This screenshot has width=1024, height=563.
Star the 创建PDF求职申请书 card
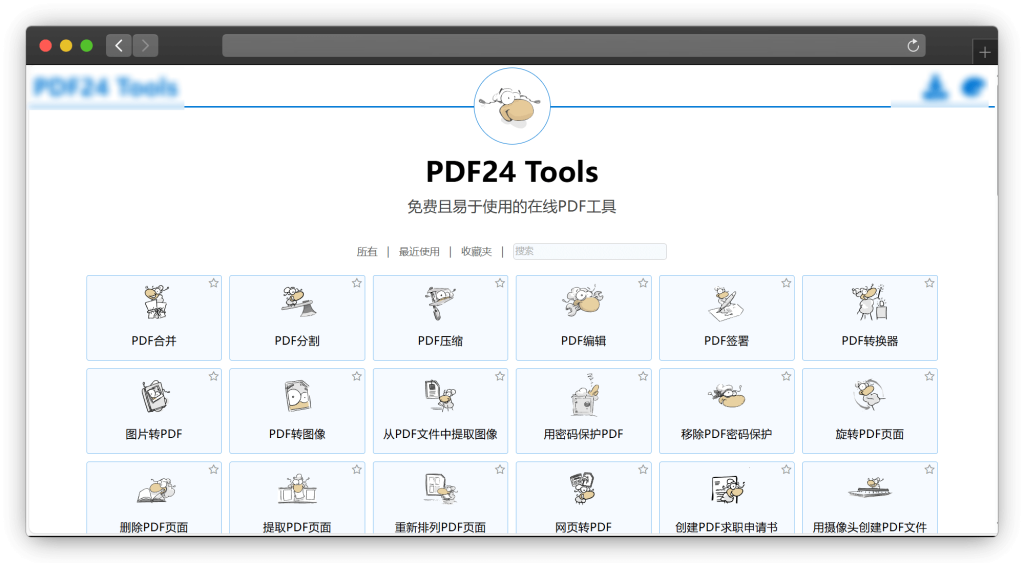(786, 470)
